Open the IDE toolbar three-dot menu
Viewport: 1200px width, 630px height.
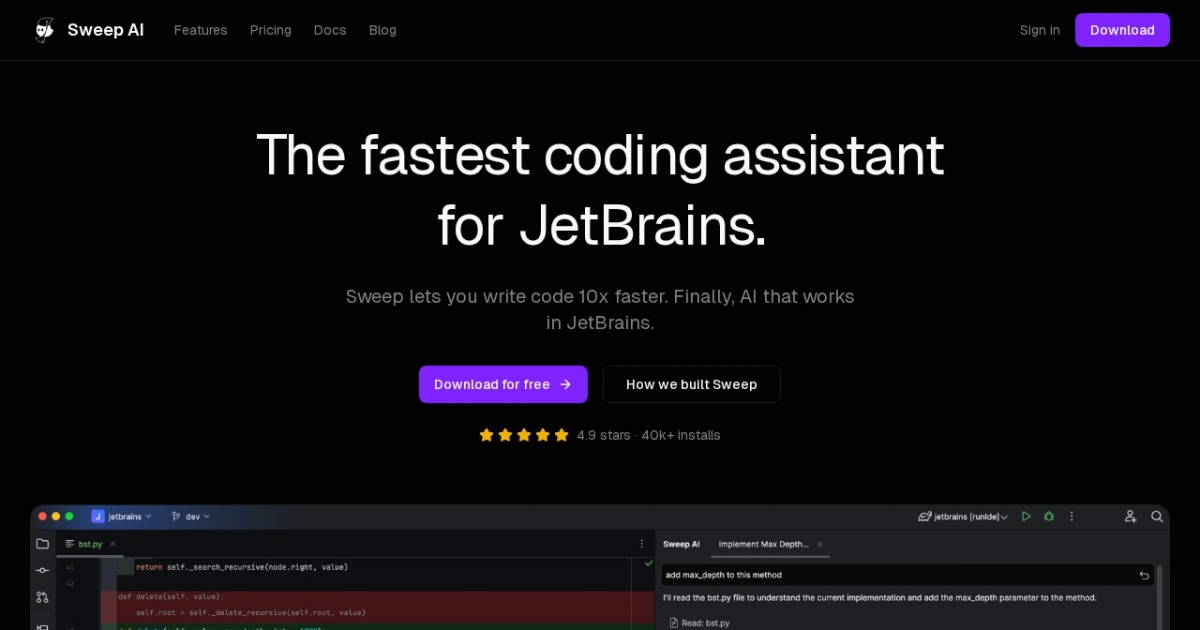[1072, 516]
